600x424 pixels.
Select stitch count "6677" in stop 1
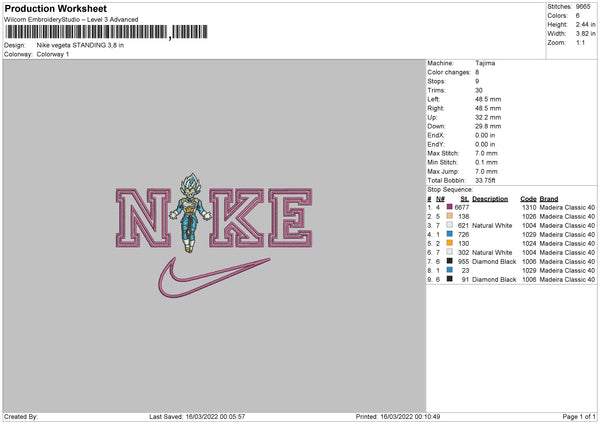[462, 207]
